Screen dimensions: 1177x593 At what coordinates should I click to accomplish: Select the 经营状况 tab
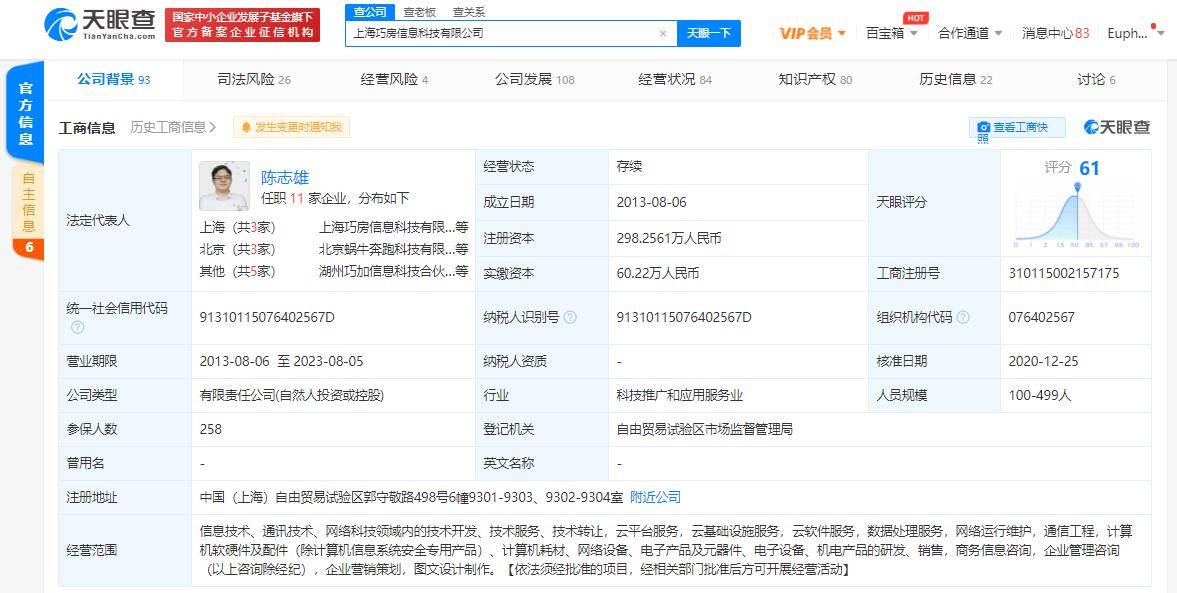point(675,80)
